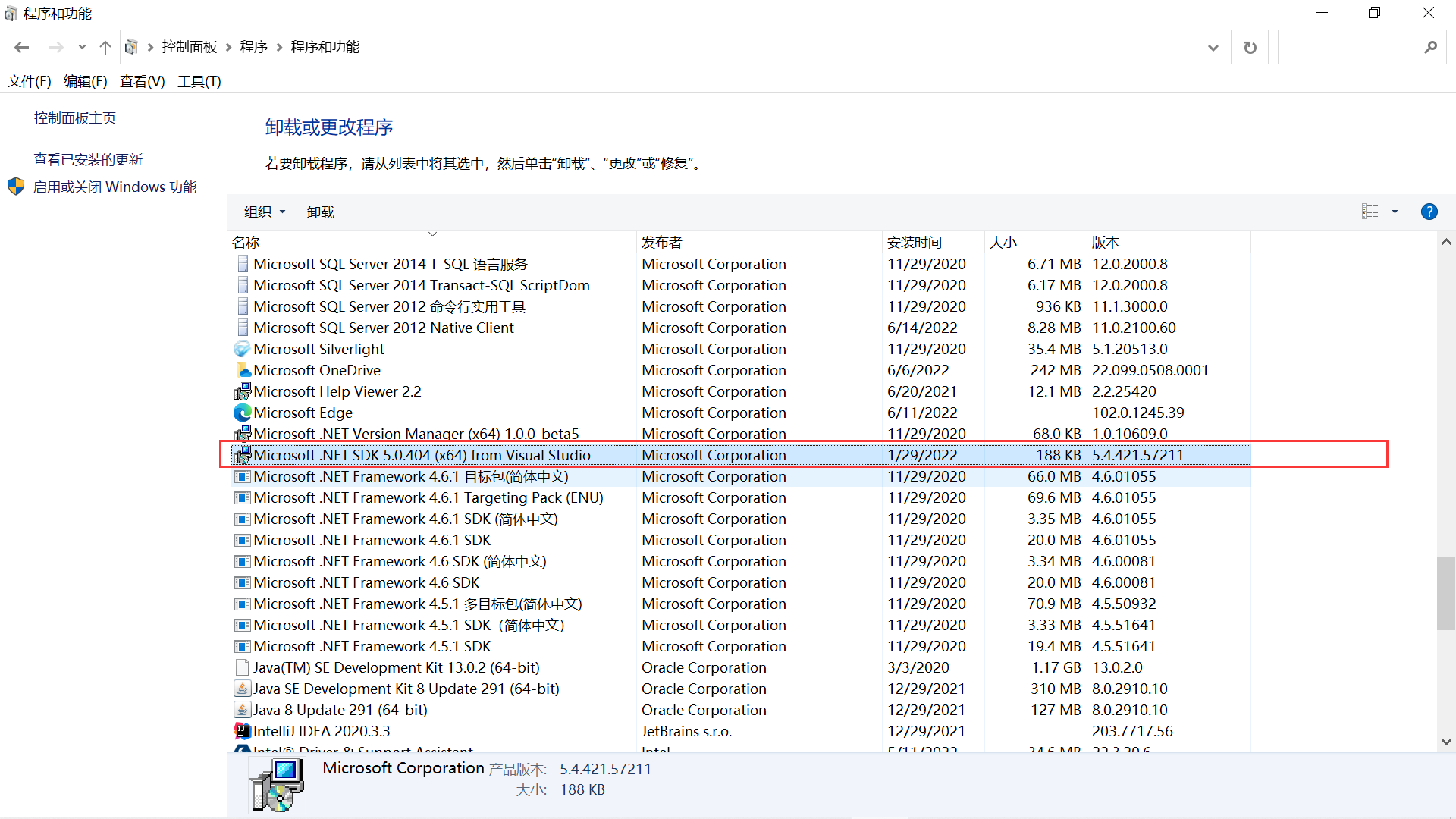The height and width of the screenshot is (819, 1456).
Task: Open the 工具(T) menu
Action: click(199, 81)
